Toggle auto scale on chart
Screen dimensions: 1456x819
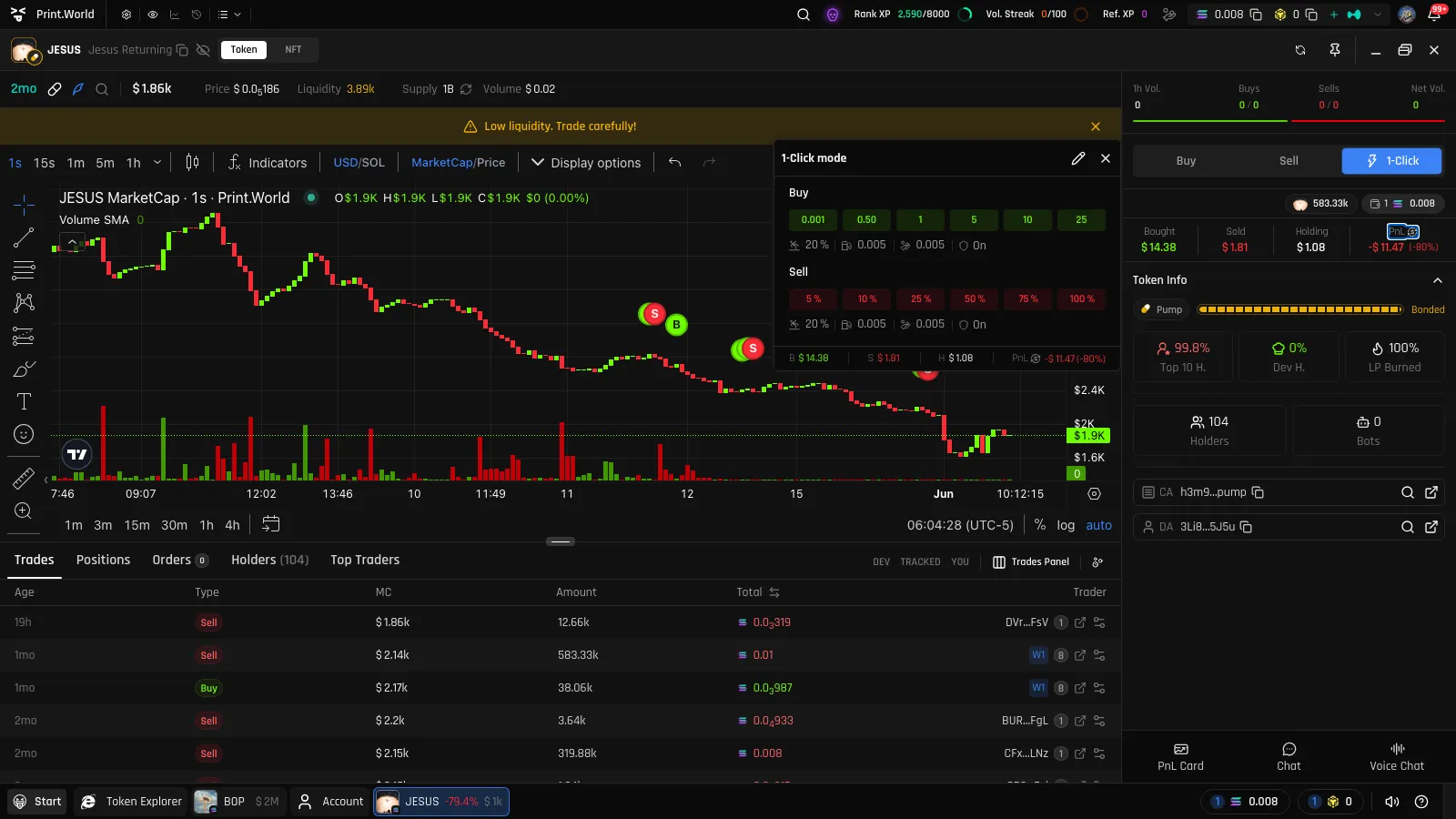[x=1098, y=525]
